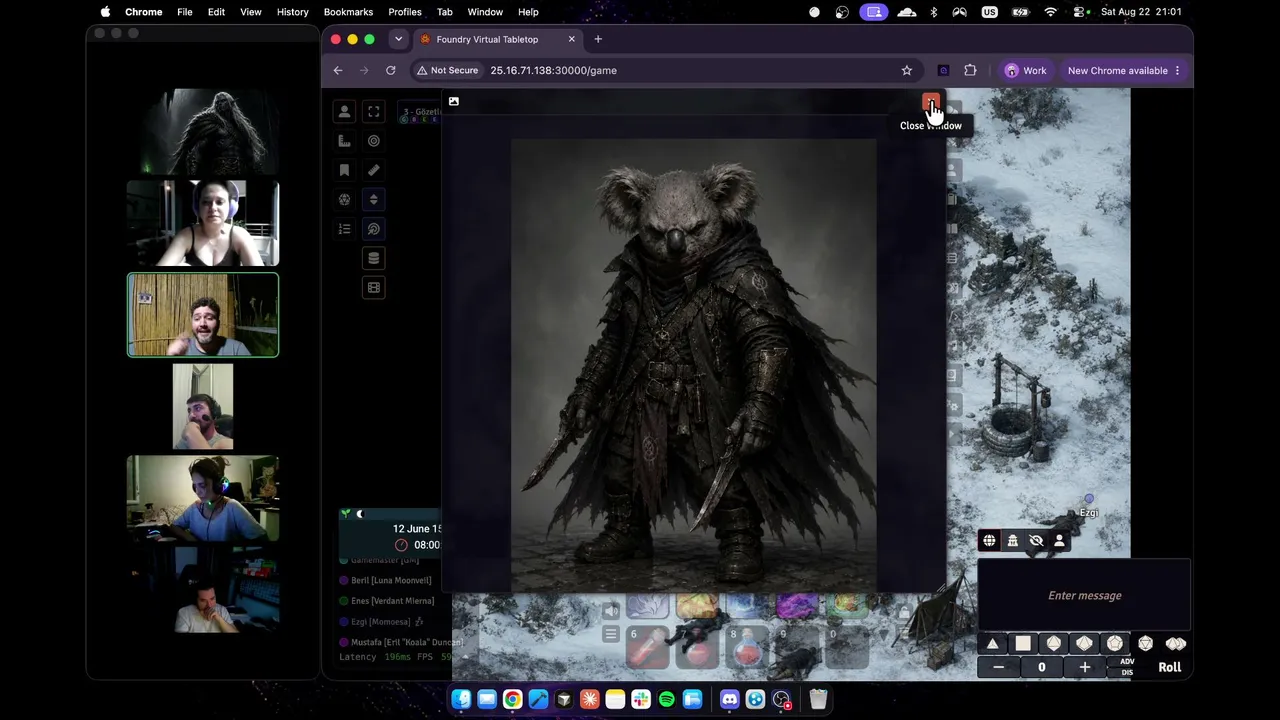Open the Measurement Controls ruler tool
Viewport: 1280px width, 720px height.
tap(344, 141)
